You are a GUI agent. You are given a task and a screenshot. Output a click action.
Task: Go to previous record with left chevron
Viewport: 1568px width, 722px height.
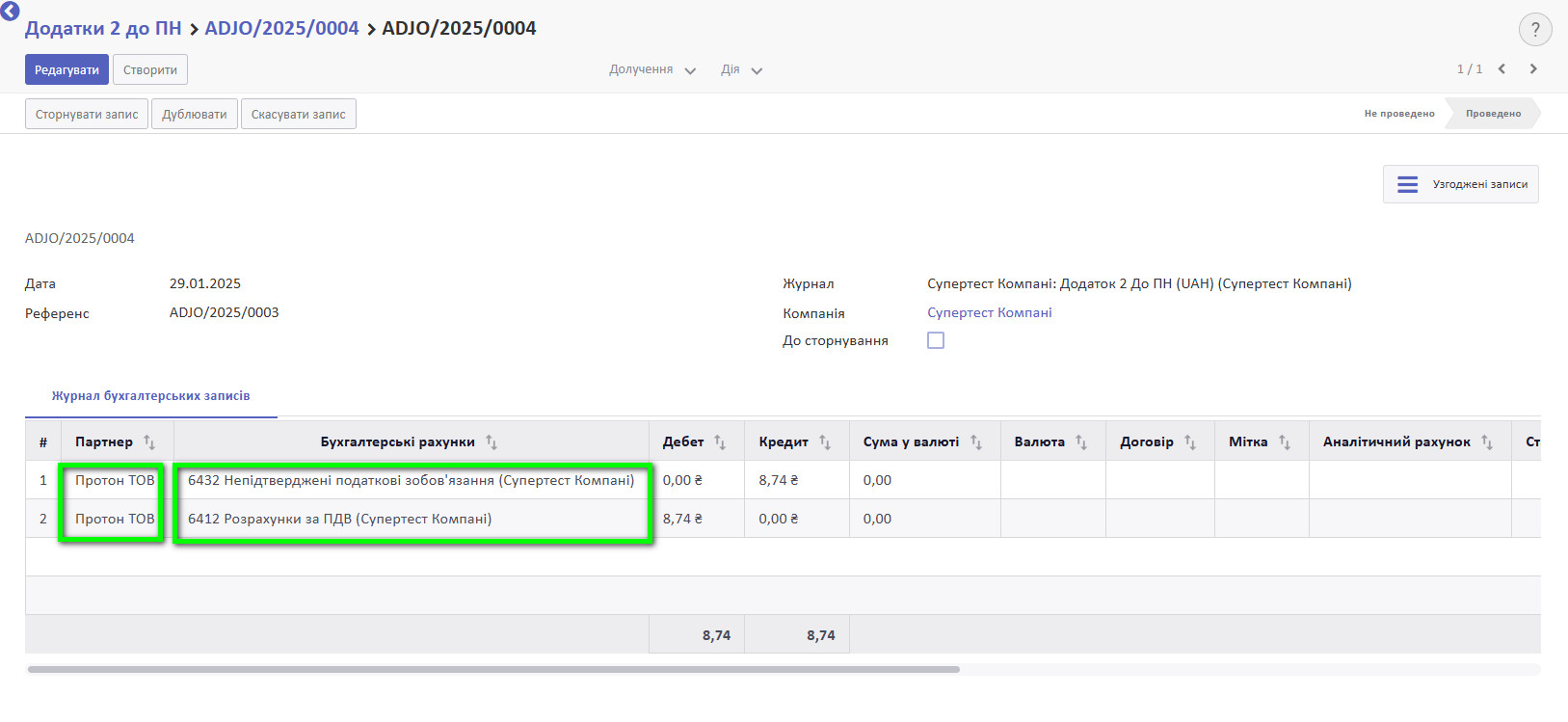coord(1502,69)
